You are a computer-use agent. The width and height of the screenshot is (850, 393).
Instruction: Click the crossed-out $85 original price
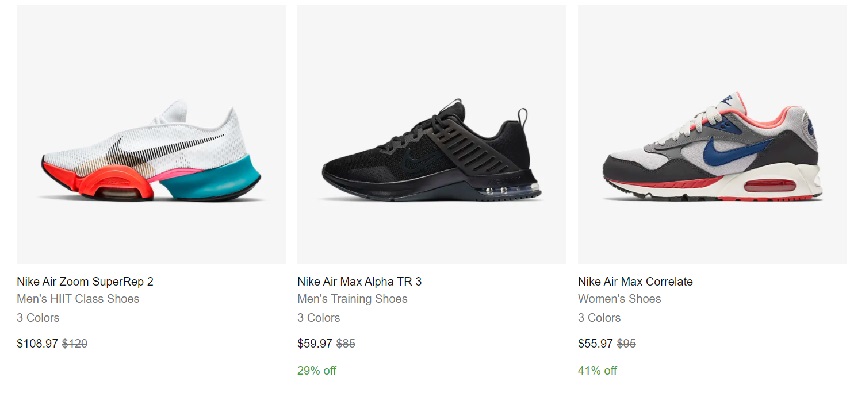346,344
